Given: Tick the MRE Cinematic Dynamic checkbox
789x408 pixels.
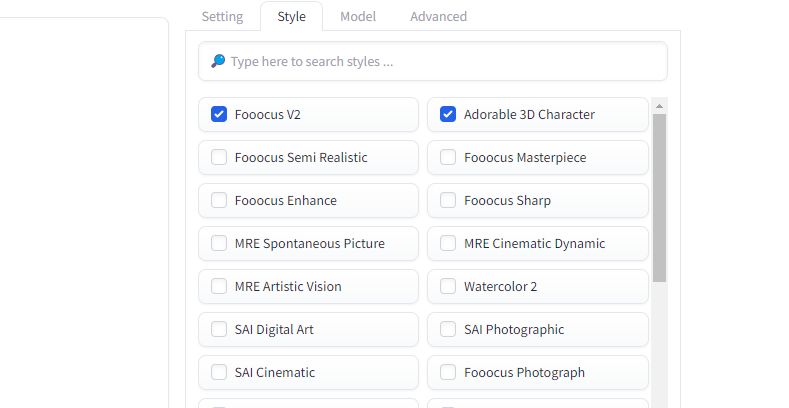Looking at the screenshot, I should tap(448, 243).
